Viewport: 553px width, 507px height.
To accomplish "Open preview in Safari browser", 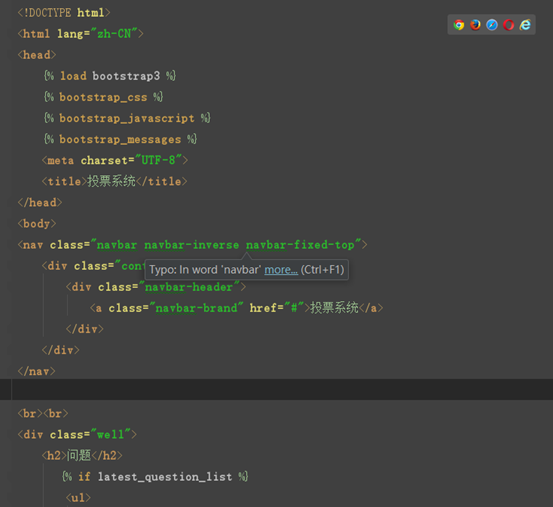I will [492, 25].
